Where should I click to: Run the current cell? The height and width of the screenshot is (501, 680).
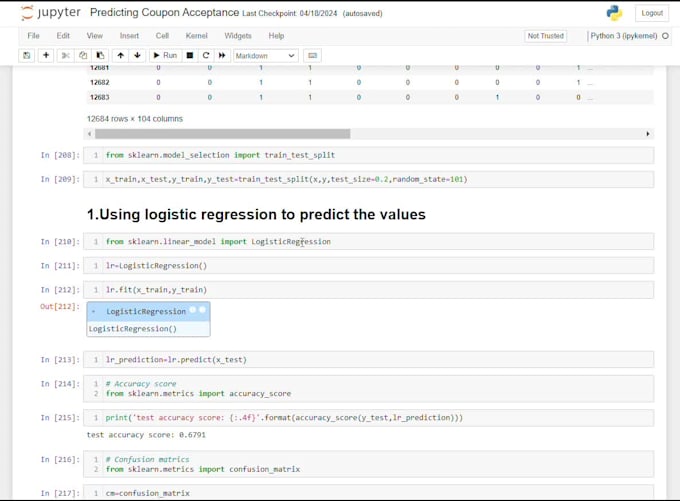coord(165,56)
